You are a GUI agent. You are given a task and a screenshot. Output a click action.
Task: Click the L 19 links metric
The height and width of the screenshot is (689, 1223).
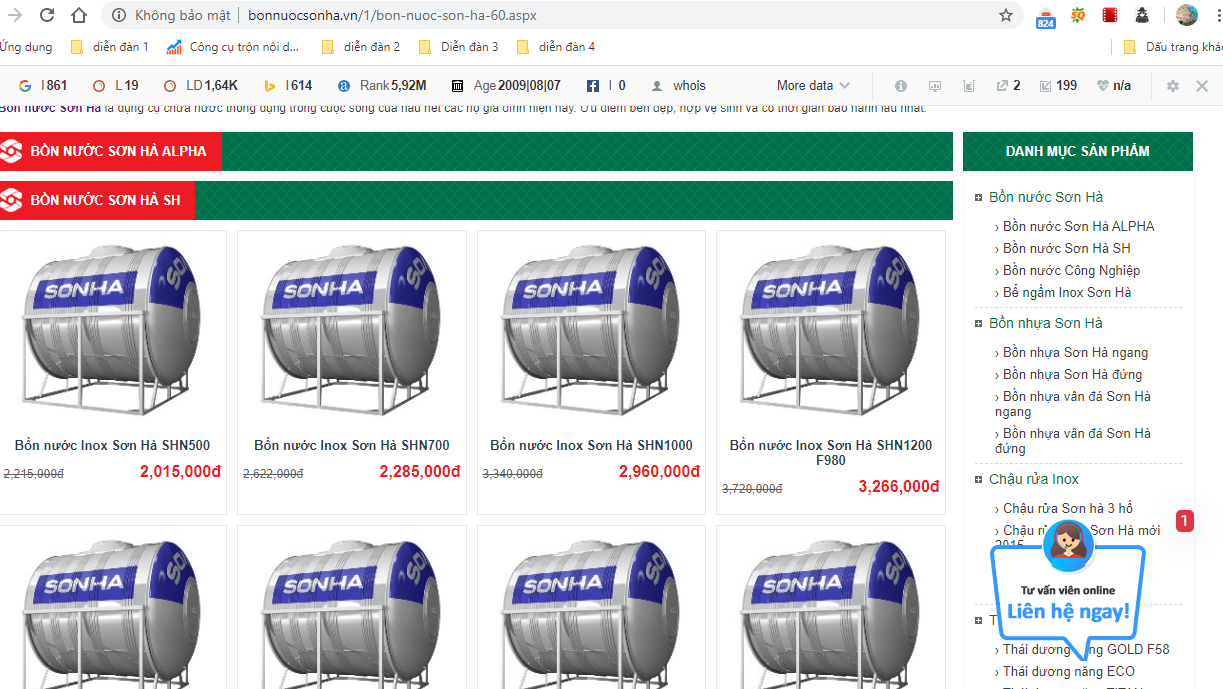point(115,86)
